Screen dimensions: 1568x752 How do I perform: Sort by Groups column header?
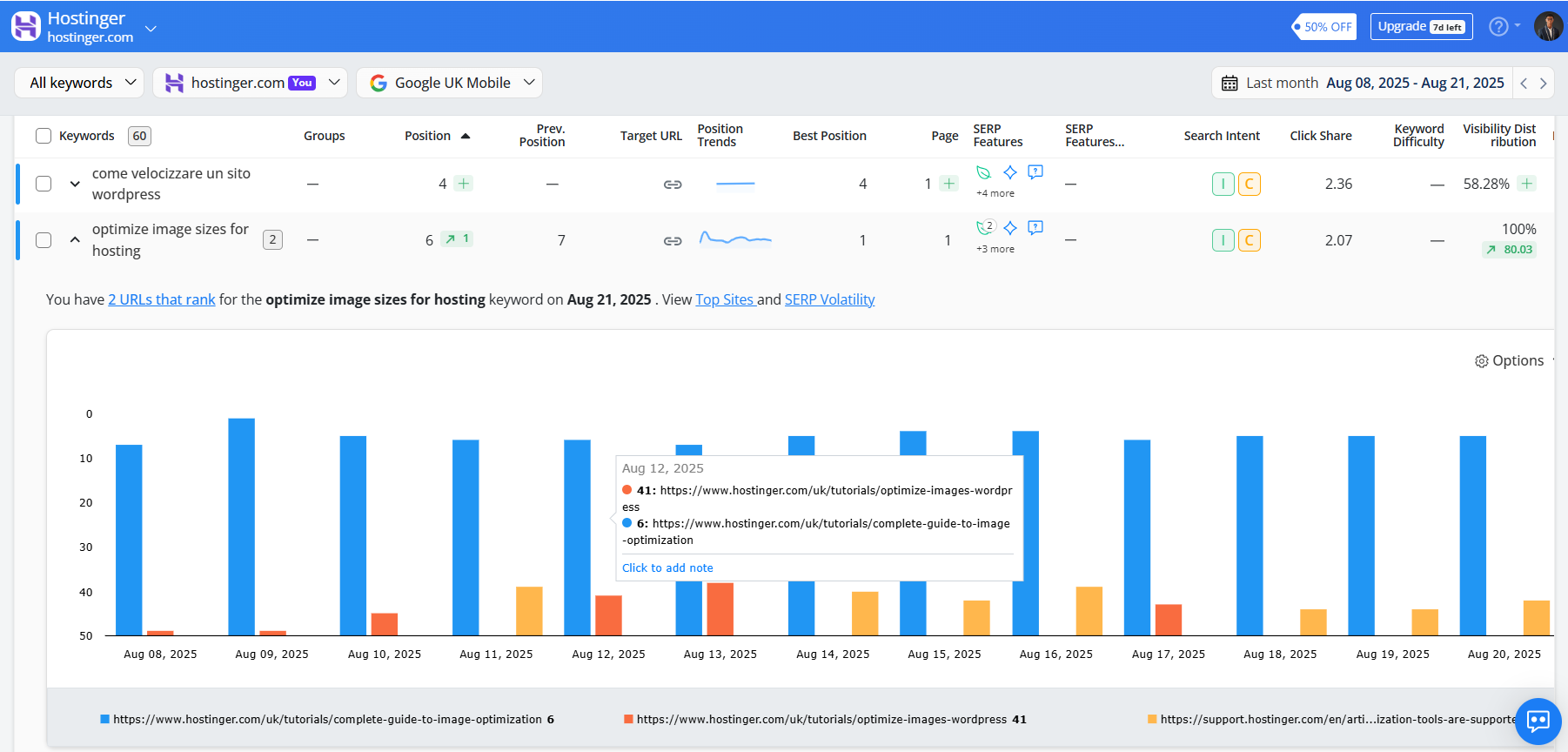pyautogui.click(x=325, y=136)
